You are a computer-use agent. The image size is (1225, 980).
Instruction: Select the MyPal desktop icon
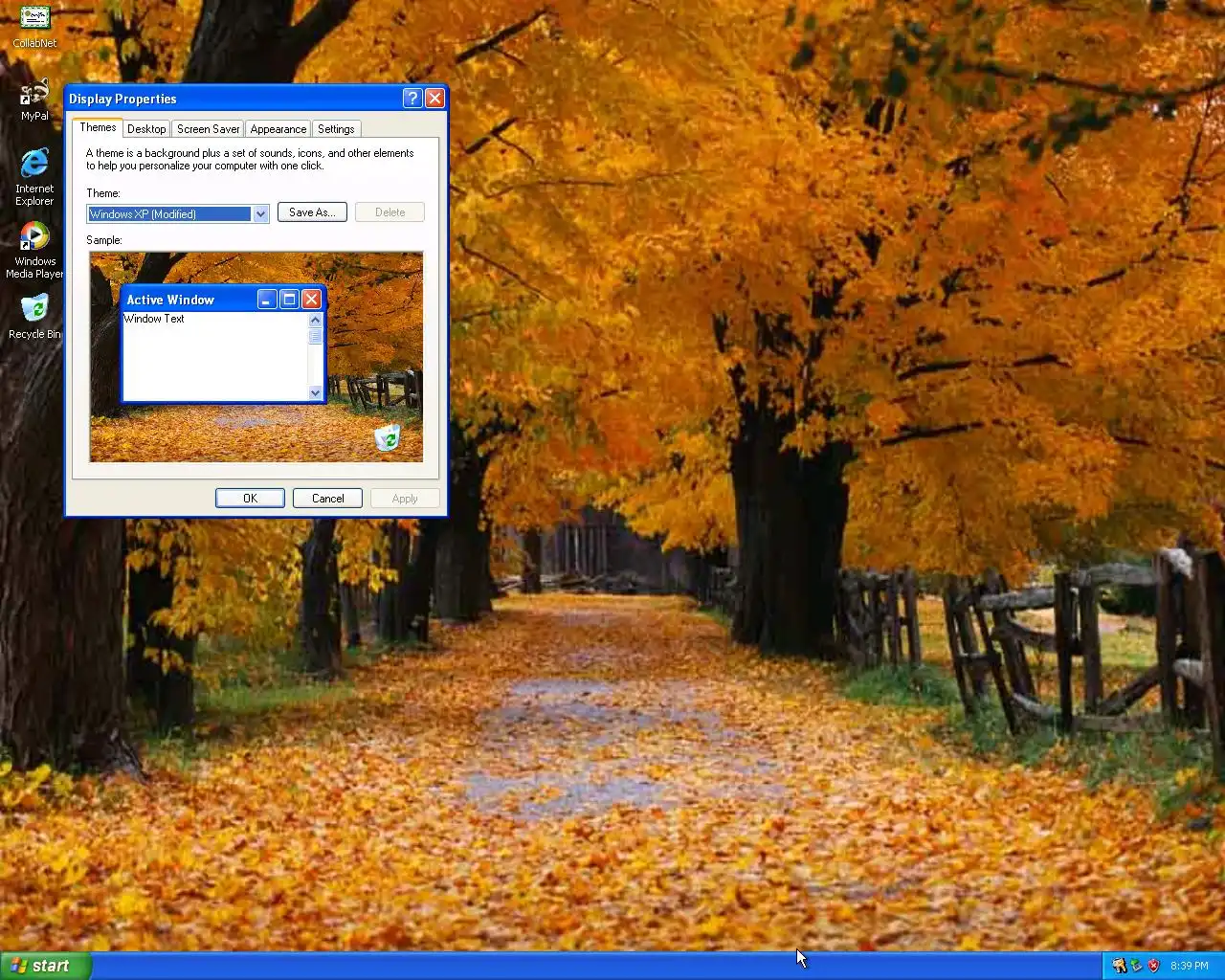pos(34,100)
